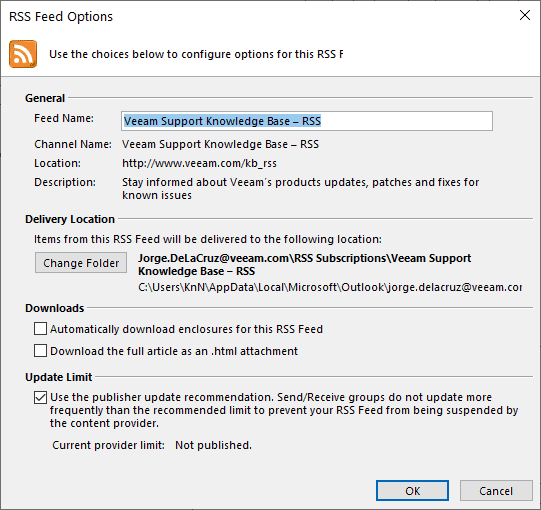The image size is (541, 510).
Task: Tick the full article .html attachment checkbox
Action: [40, 351]
